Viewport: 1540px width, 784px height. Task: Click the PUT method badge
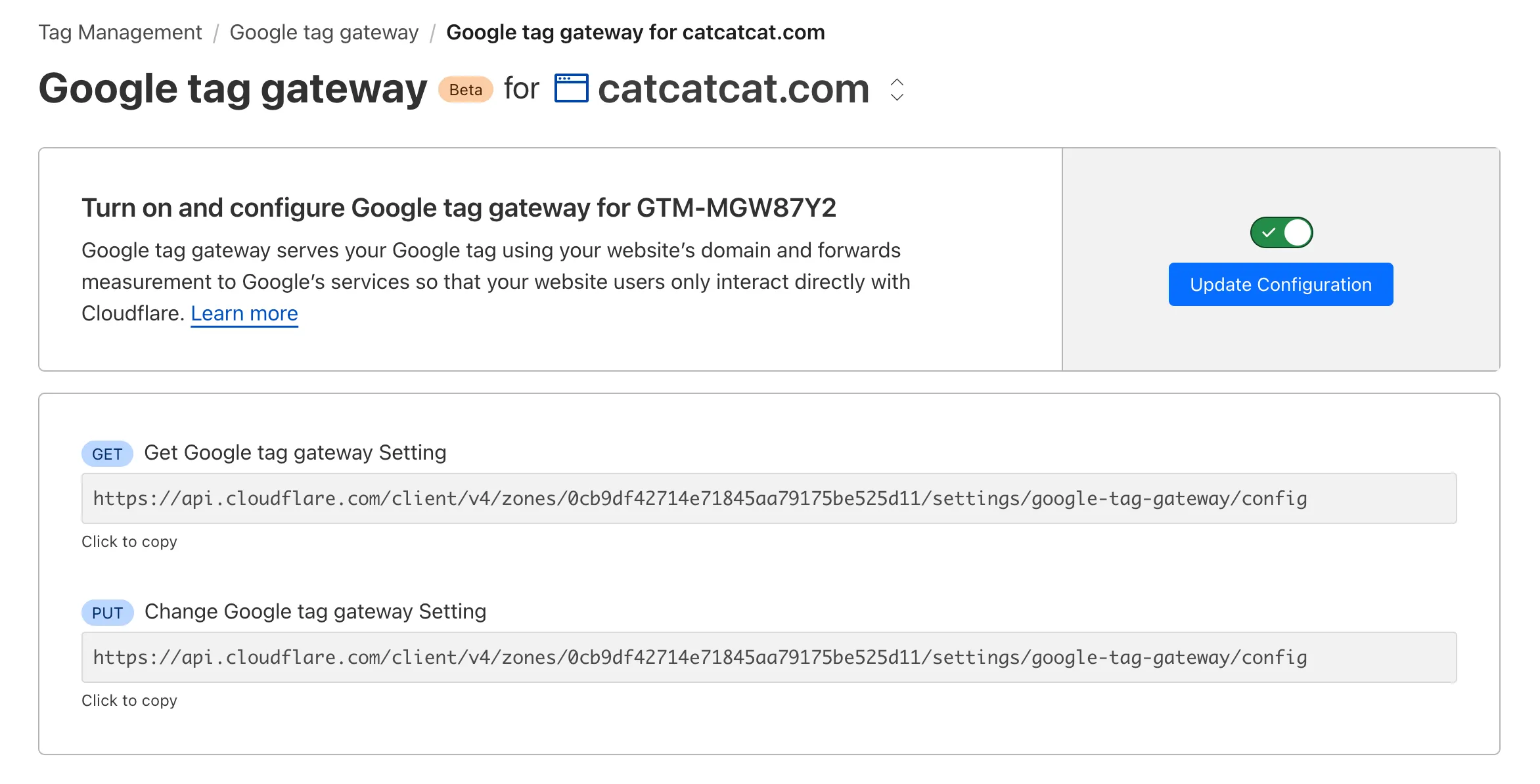coord(107,613)
